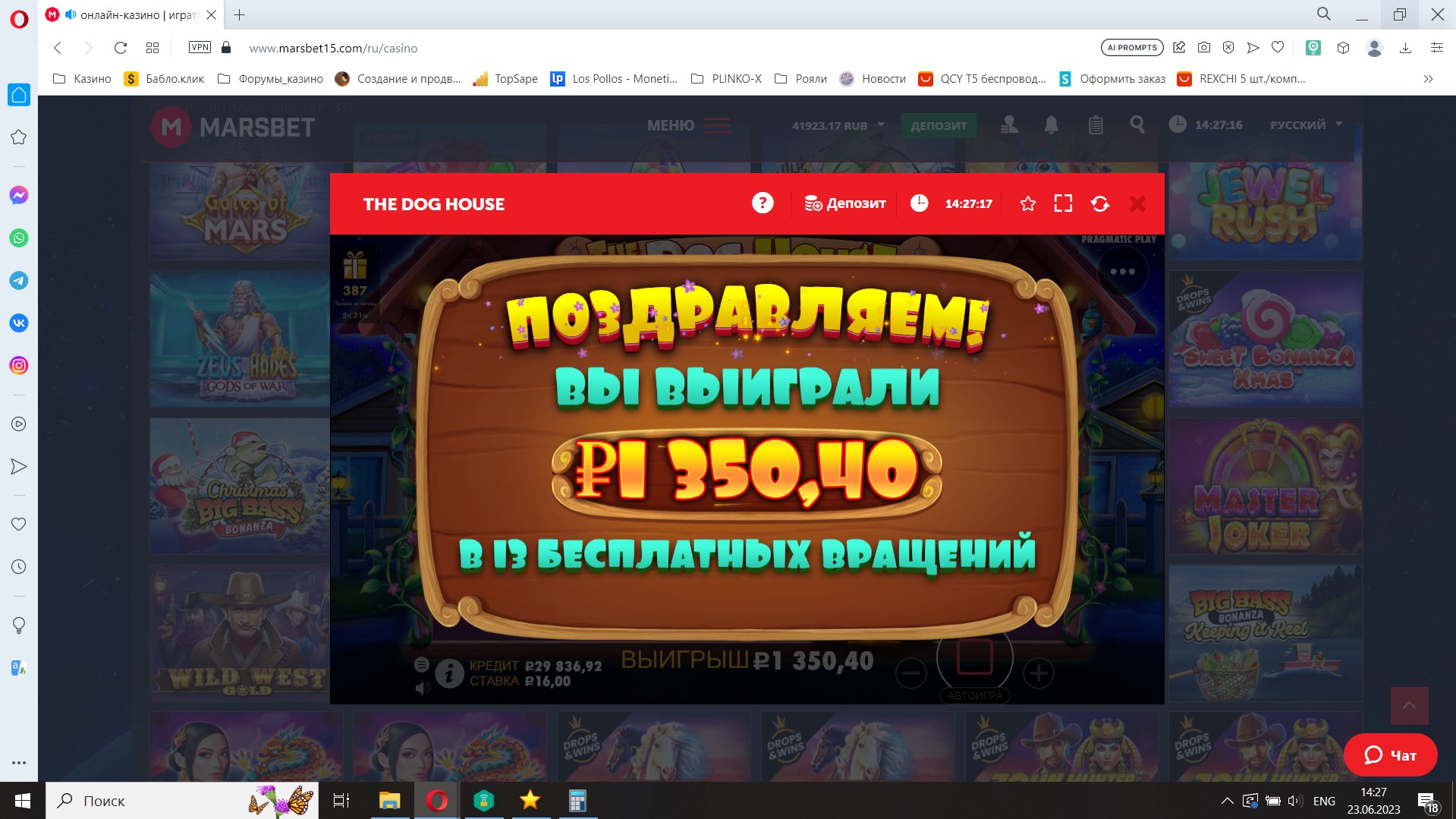
Task: Reload the Dog House game
Action: click(1100, 203)
